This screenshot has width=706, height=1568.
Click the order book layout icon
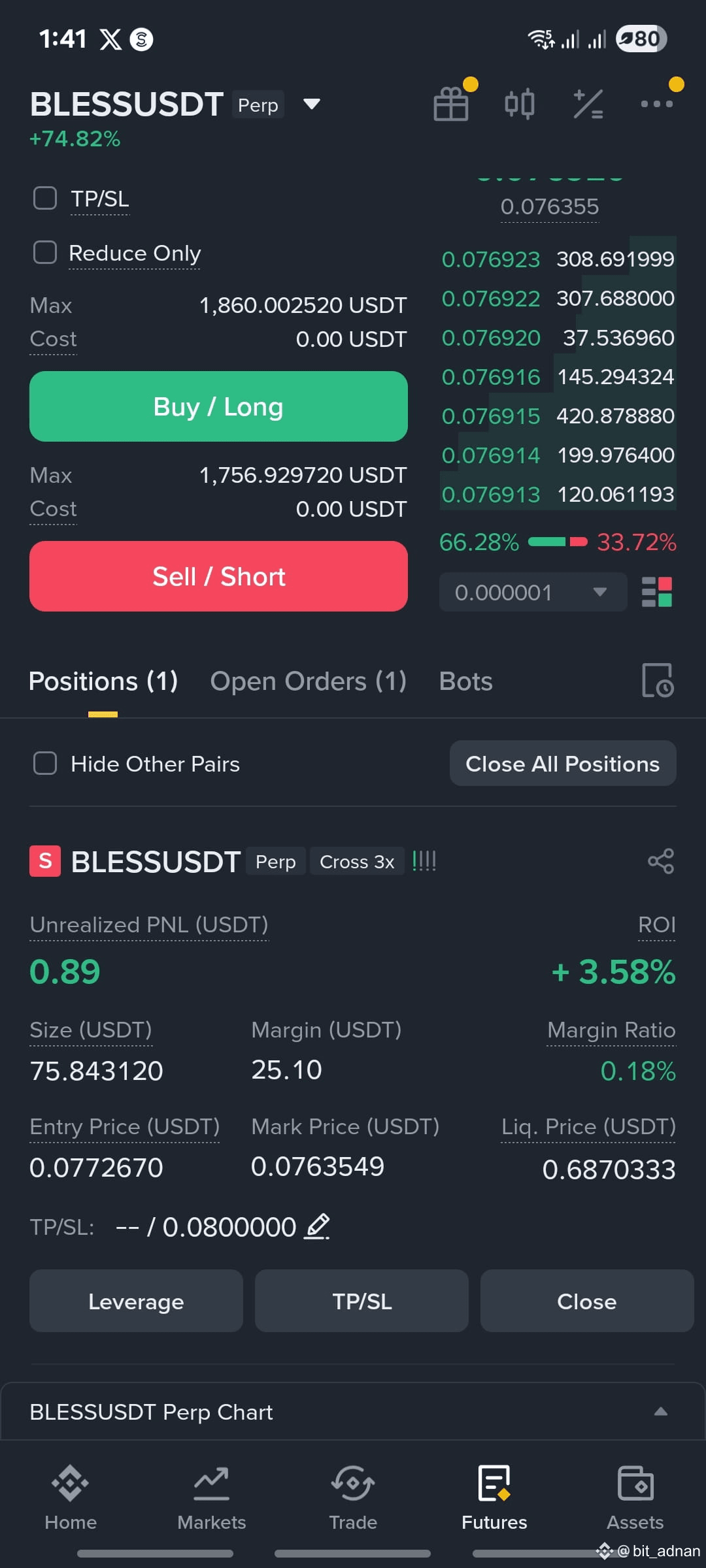[x=657, y=592]
